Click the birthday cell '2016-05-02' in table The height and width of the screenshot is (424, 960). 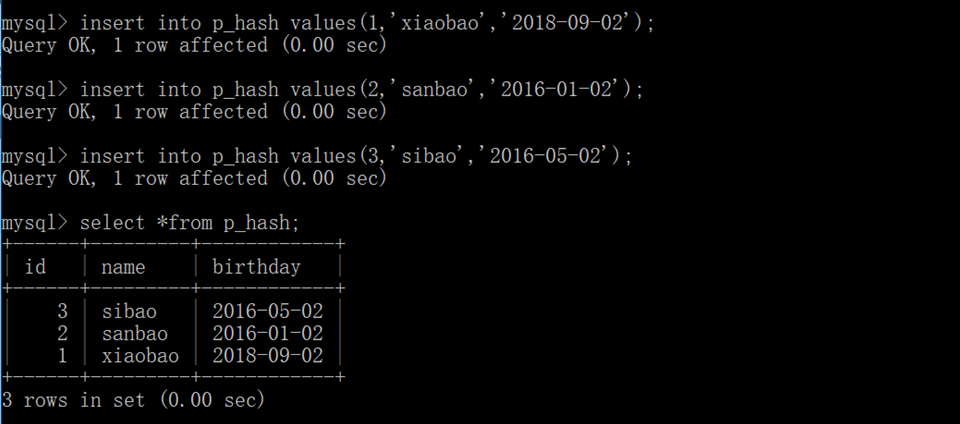point(267,311)
